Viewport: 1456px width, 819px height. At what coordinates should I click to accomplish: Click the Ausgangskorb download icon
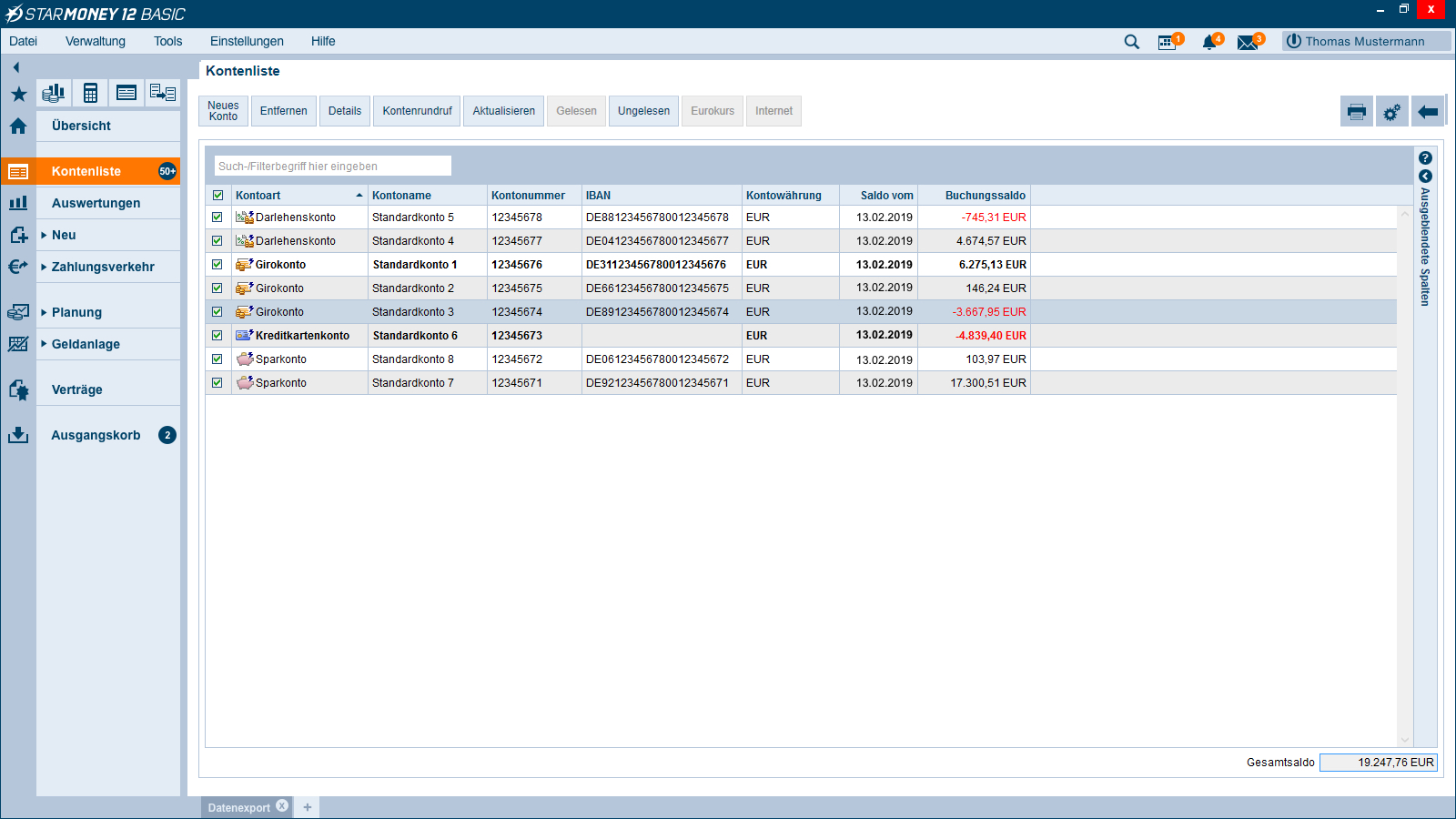[x=18, y=435]
